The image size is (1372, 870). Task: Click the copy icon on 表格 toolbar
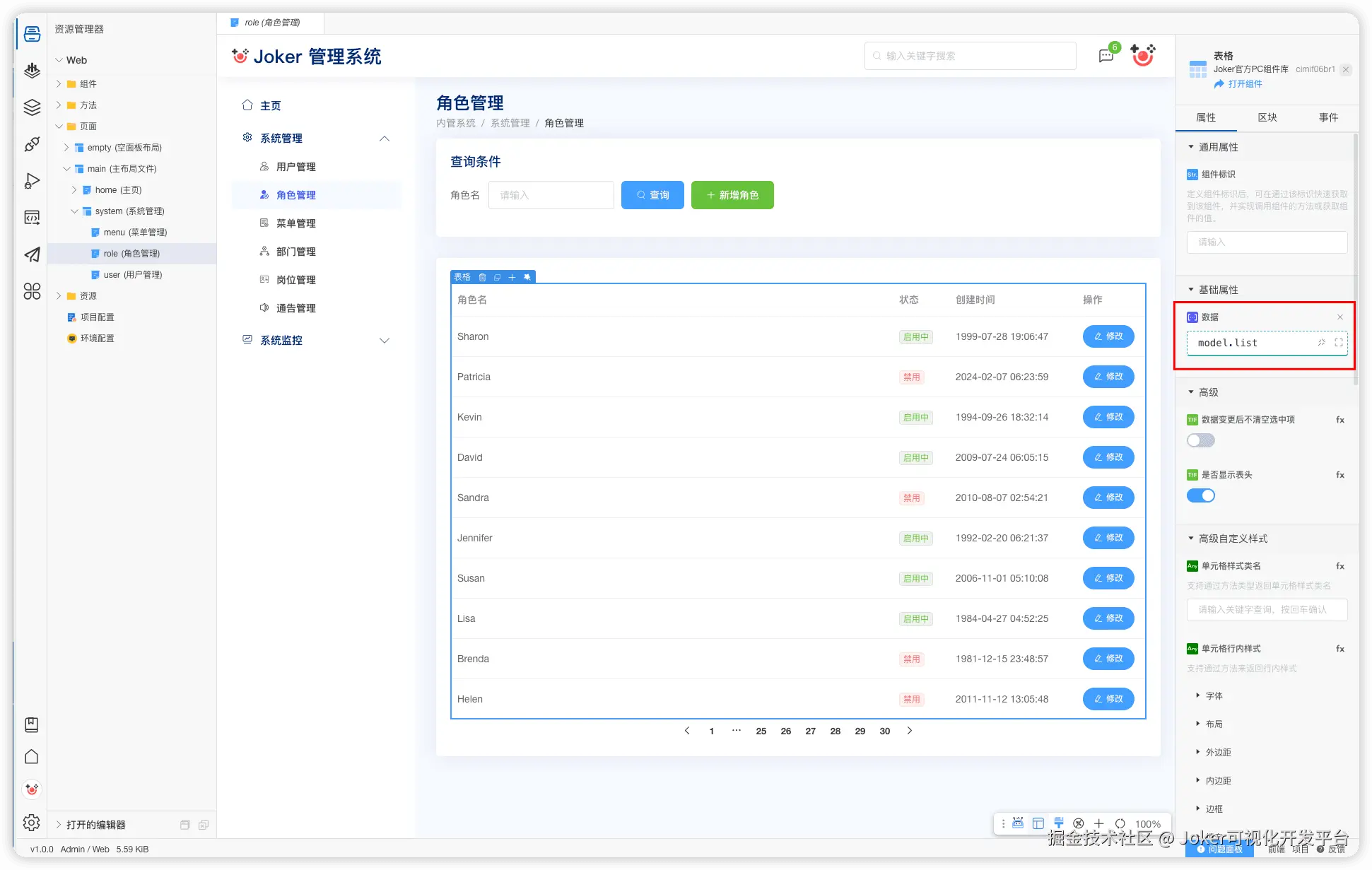[x=497, y=277]
